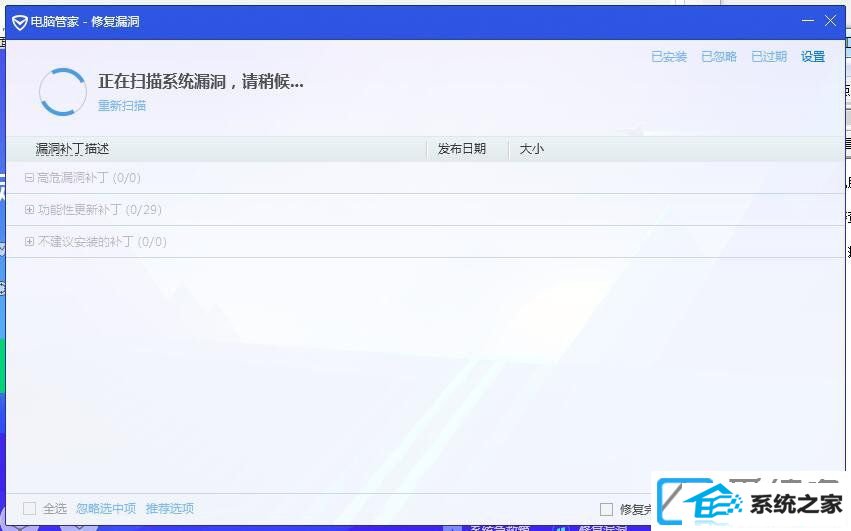Screen dimensions: 851x531
Task: Open 设置 settings
Action: tap(812, 56)
